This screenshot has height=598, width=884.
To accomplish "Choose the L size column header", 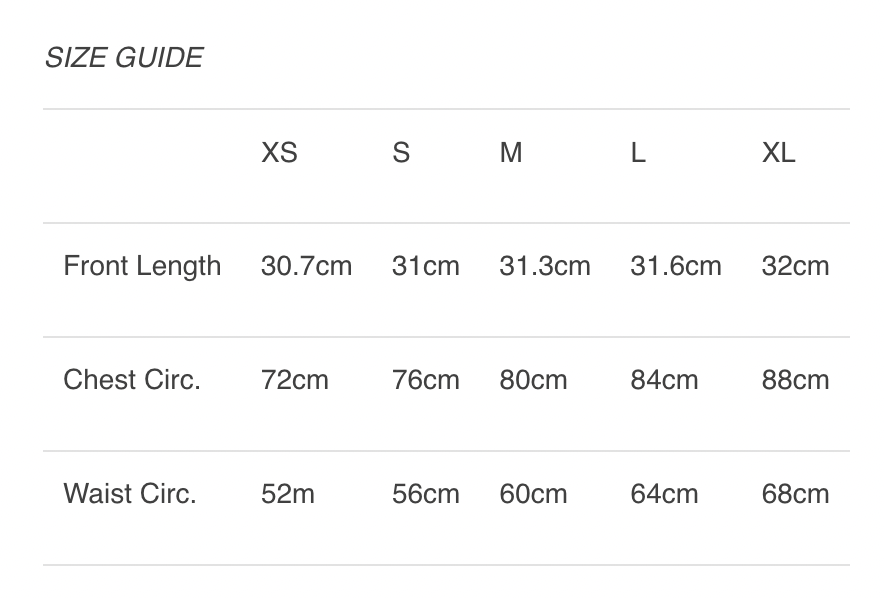I will (638, 153).
